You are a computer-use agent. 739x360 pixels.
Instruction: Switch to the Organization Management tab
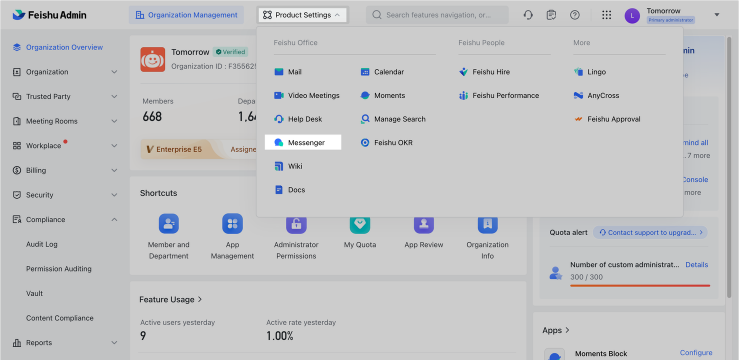(x=187, y=15)
